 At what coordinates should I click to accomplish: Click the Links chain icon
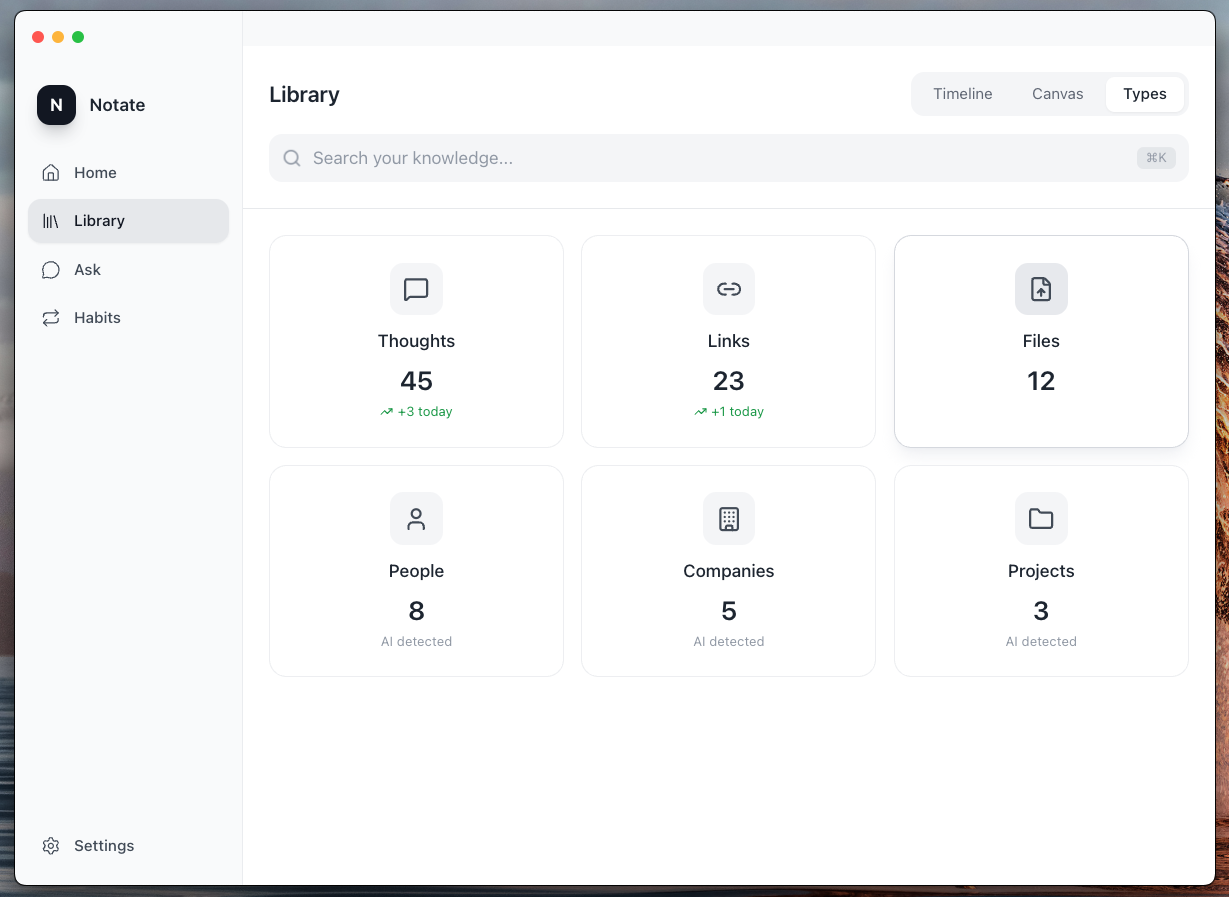click(x=729, y=289)
